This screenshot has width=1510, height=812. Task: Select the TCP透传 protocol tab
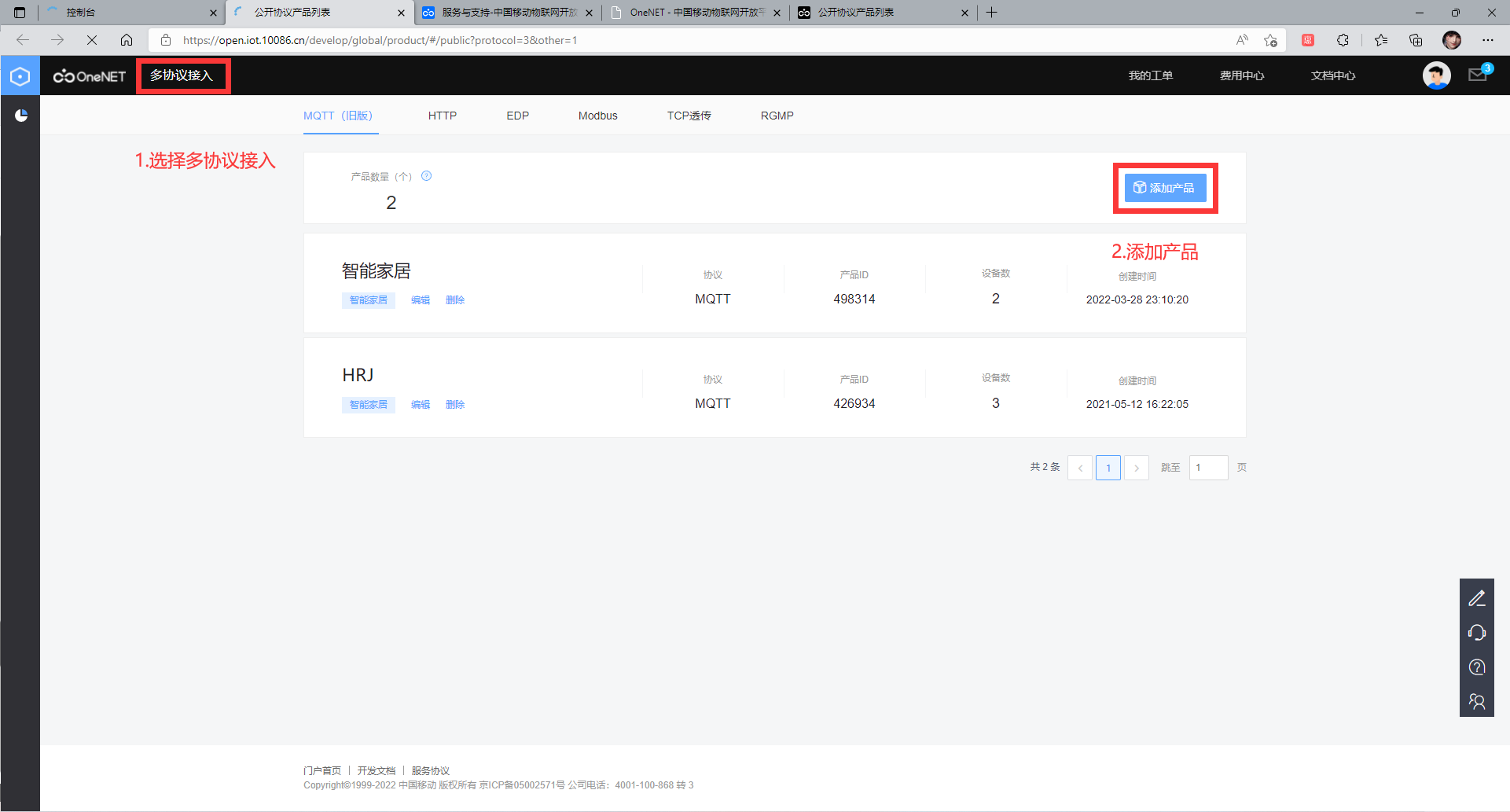tap(689, 116)
